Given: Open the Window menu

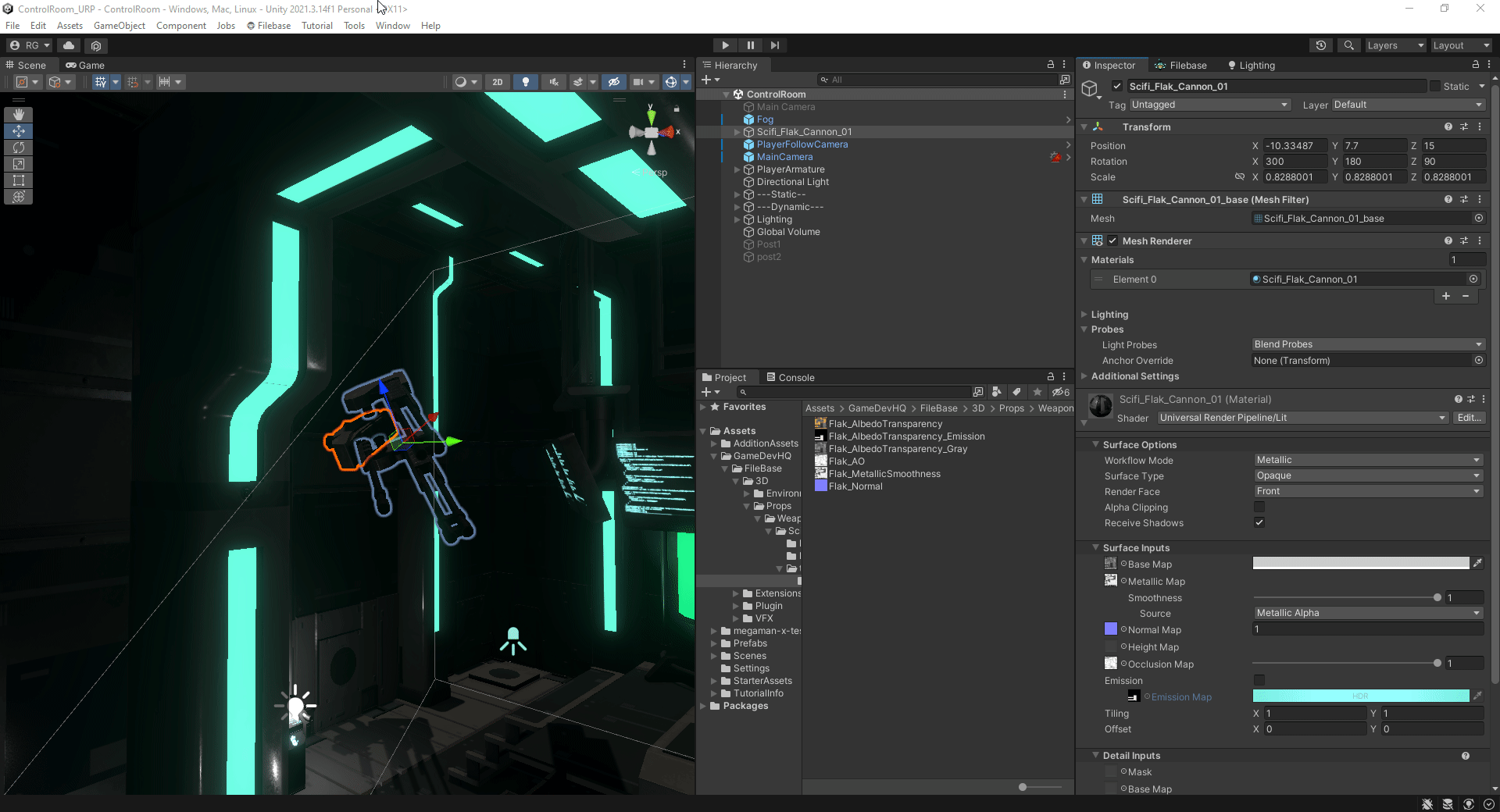Looking at the screenshot, I should (x=392, y=26).
